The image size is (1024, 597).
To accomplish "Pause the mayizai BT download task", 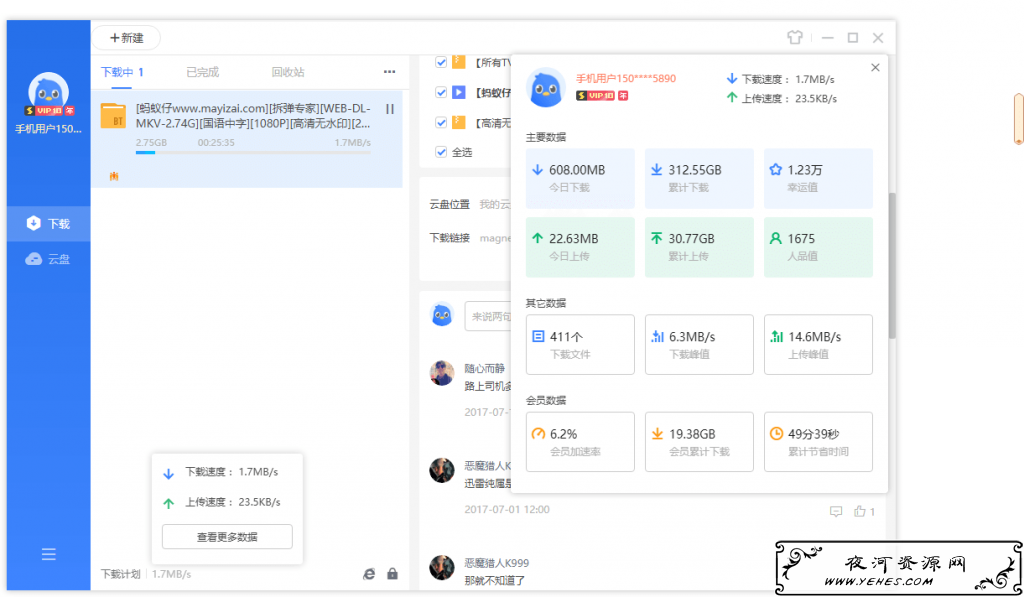I will (390, 109).
